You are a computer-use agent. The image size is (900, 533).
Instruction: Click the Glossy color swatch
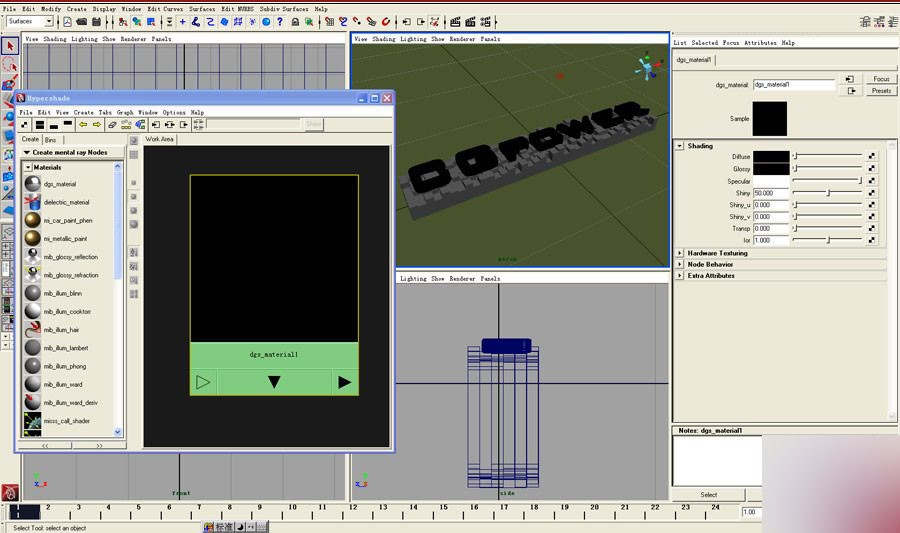coord(771,169)
